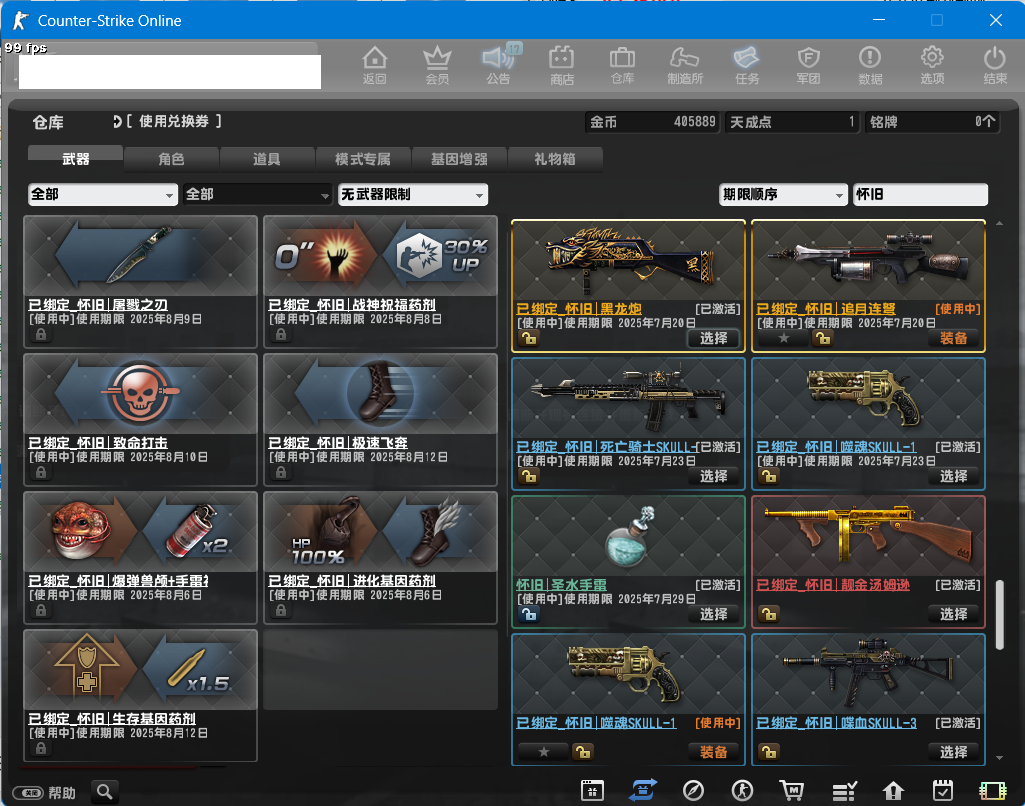Toggle the favorite star on 追月连弩
Viewport: 1025px width, 806px height.
[x=784, y=338]
